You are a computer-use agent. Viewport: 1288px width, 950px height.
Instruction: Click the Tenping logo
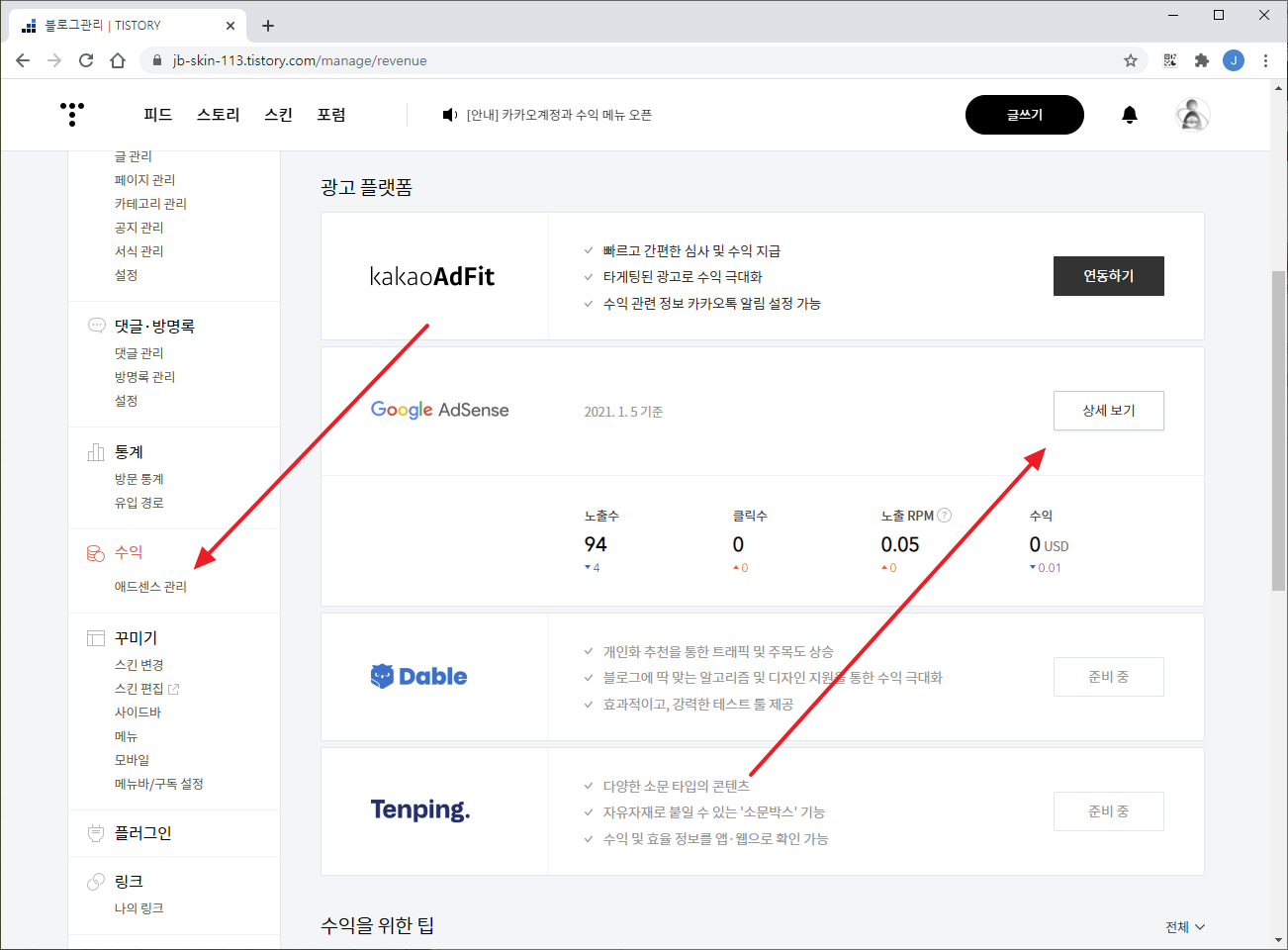point(420,810)
